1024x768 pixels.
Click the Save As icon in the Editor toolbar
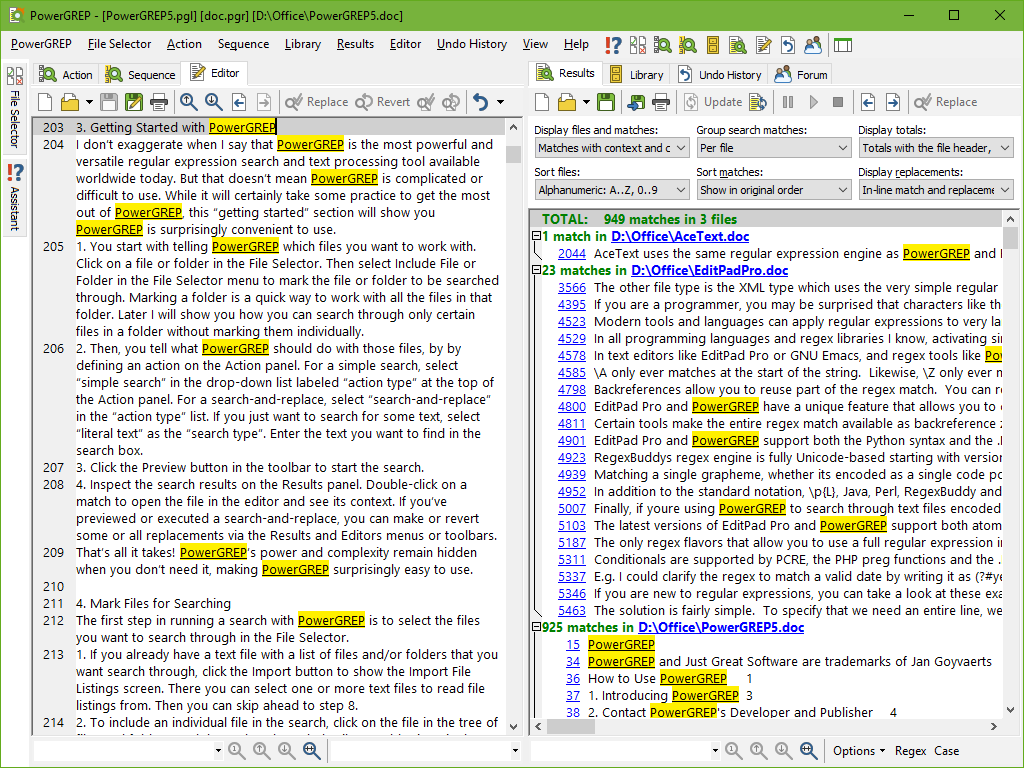coord(134,102)
